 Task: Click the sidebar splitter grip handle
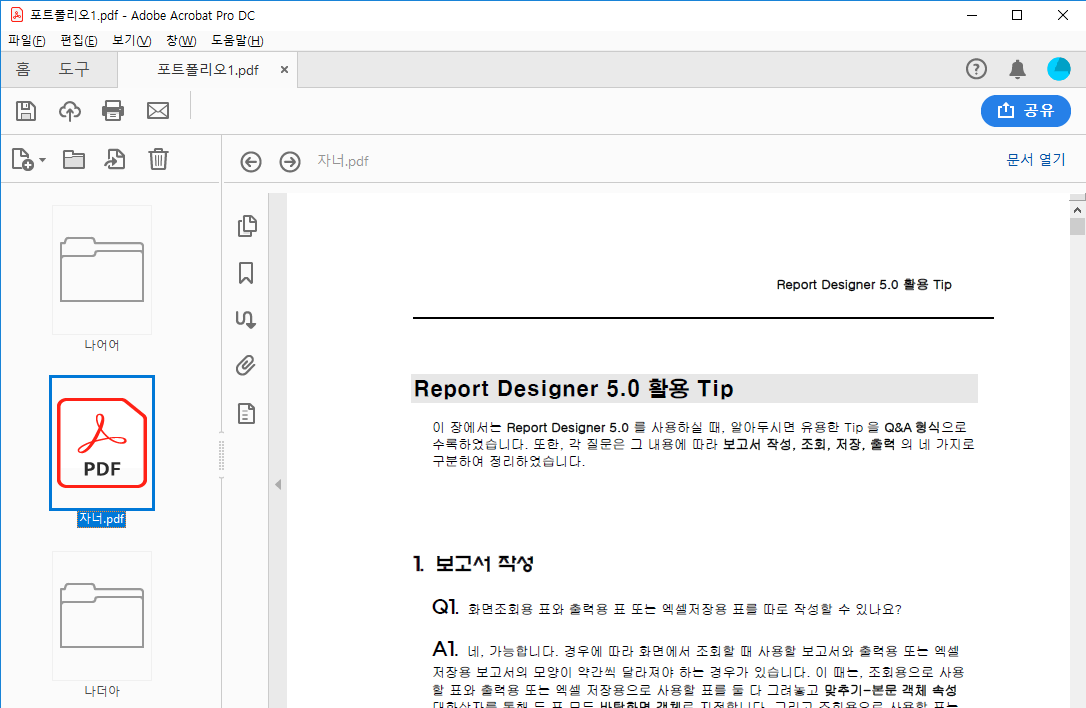(x=222, y=454)
